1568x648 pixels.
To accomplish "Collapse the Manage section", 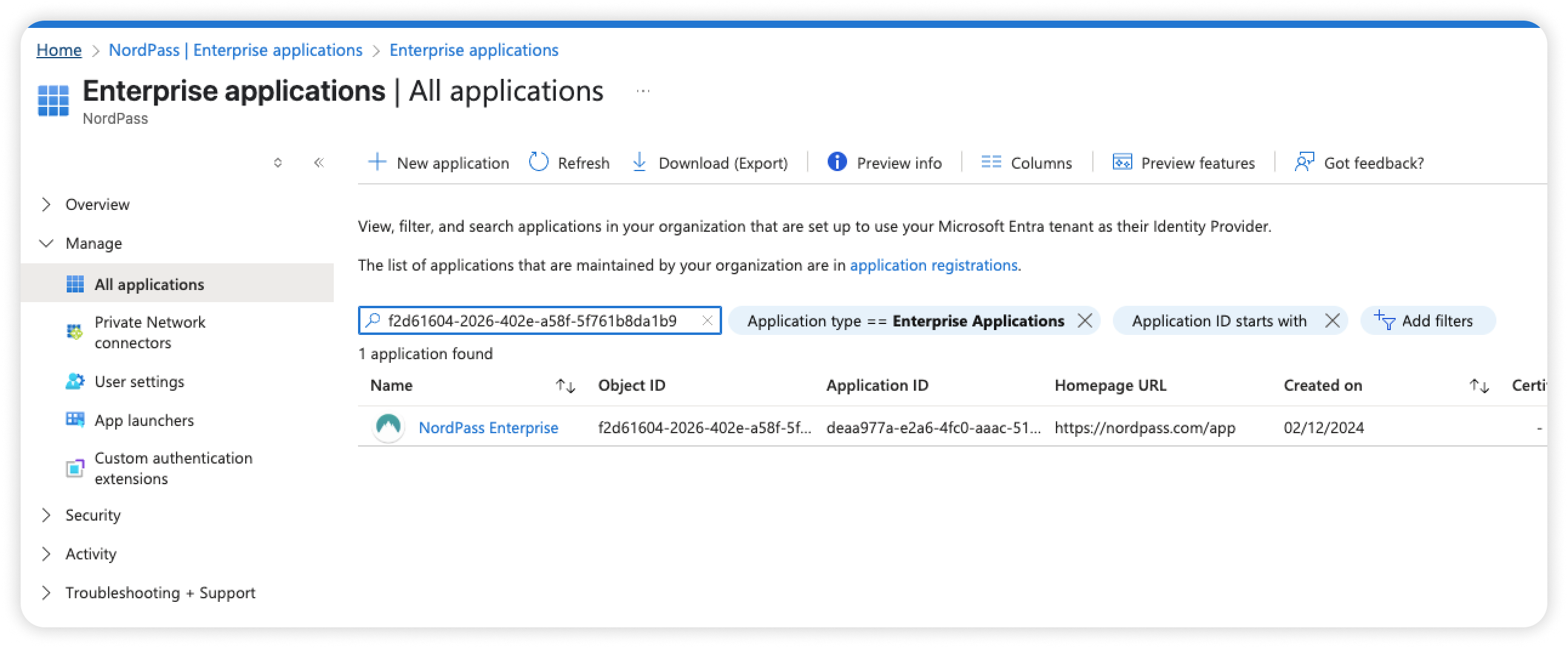I will pos(46,243).
